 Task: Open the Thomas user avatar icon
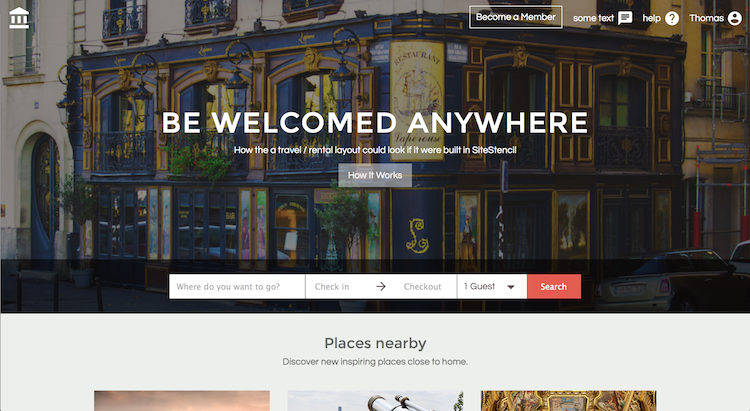coord(735,18)
